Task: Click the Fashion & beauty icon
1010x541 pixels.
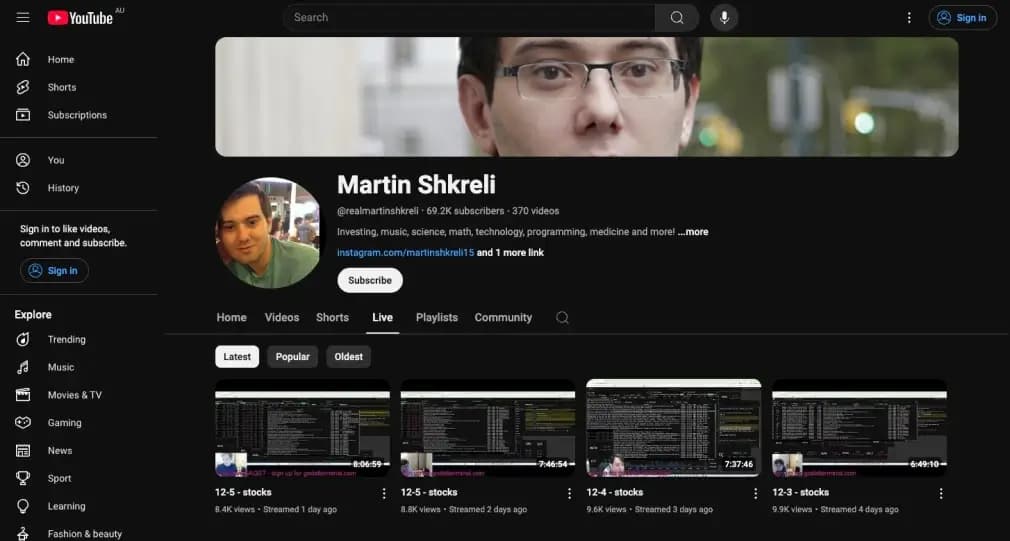Action: pyautogui.click(x=23, y=533)
